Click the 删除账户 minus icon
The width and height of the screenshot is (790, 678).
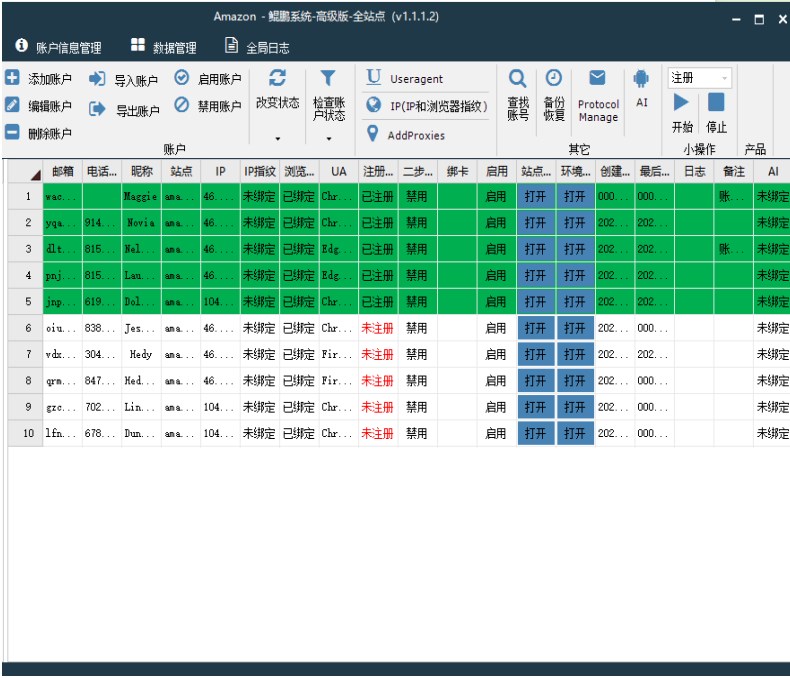[x=12, y=132]
